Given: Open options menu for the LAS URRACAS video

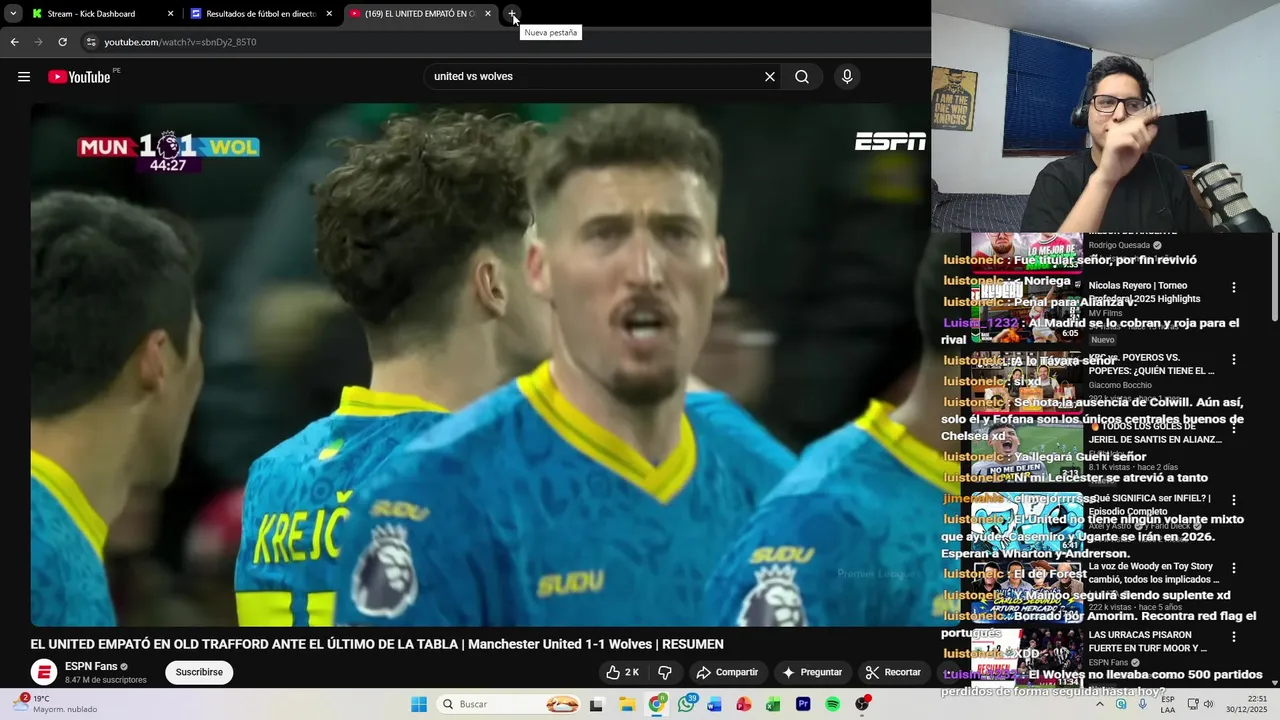Looking at the screenshot, I should [1234, 636].
